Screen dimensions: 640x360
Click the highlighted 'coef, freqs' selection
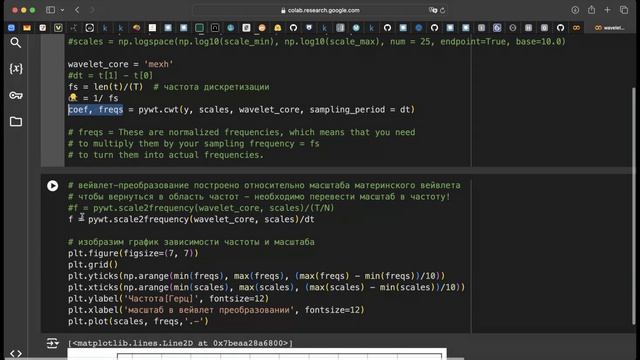coord(96,109)
